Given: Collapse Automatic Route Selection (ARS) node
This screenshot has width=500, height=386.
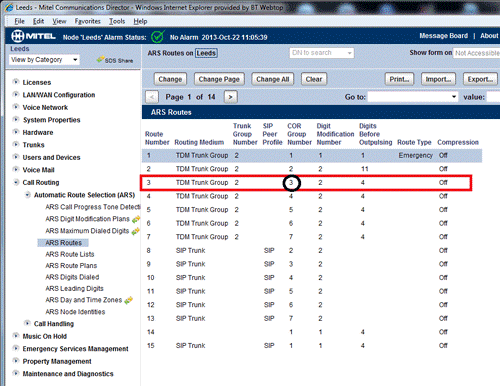Looking at the screenshot, I should [x=27, y=195].
